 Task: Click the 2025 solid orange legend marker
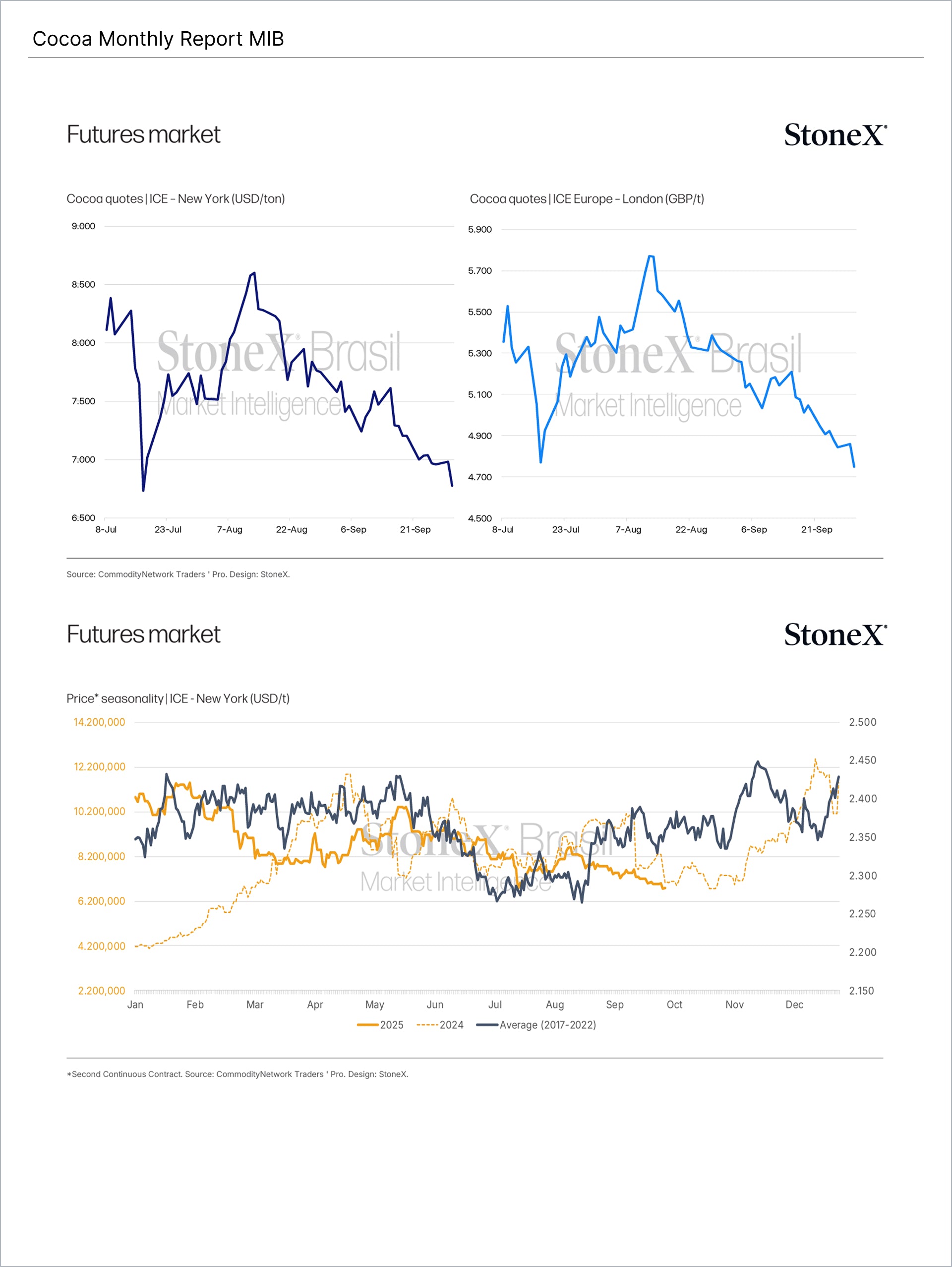367,1025
